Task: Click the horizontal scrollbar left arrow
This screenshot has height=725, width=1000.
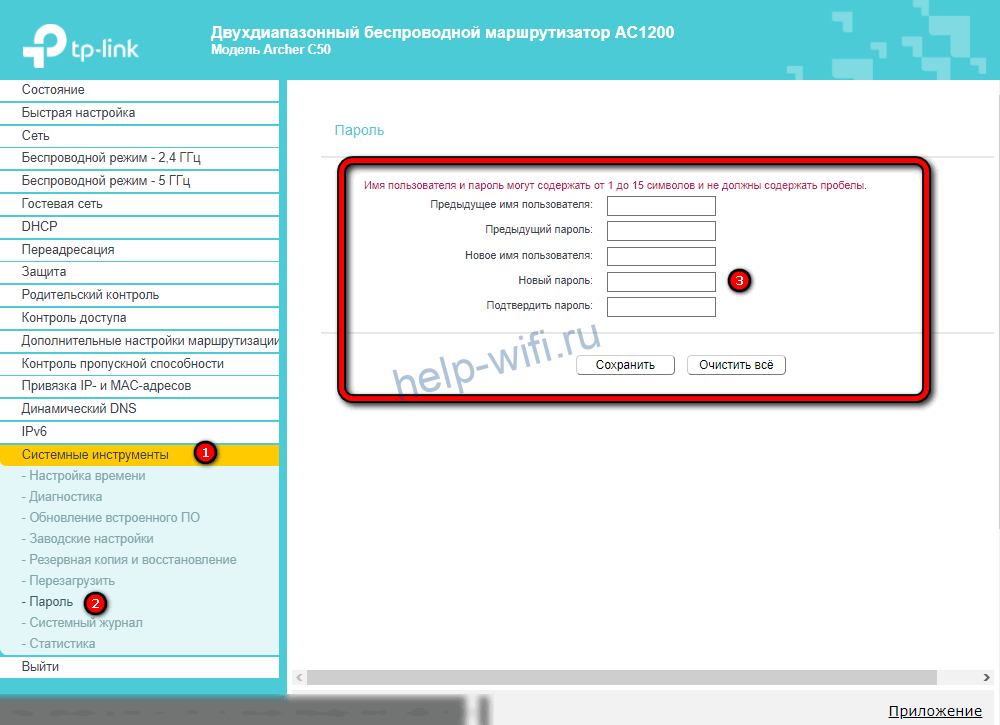Action: [x=299, y=677]
